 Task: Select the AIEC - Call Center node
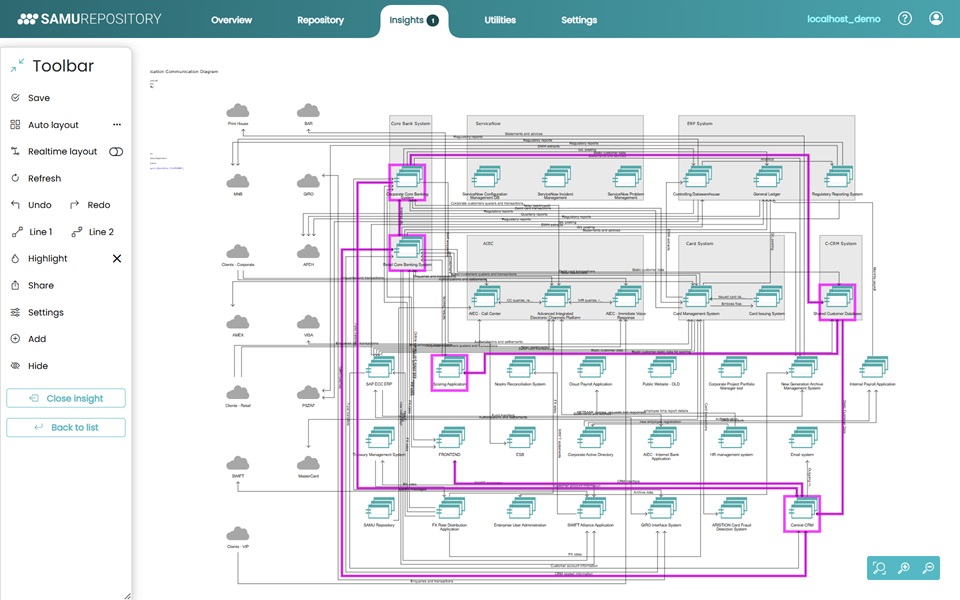tap(486, 298)
